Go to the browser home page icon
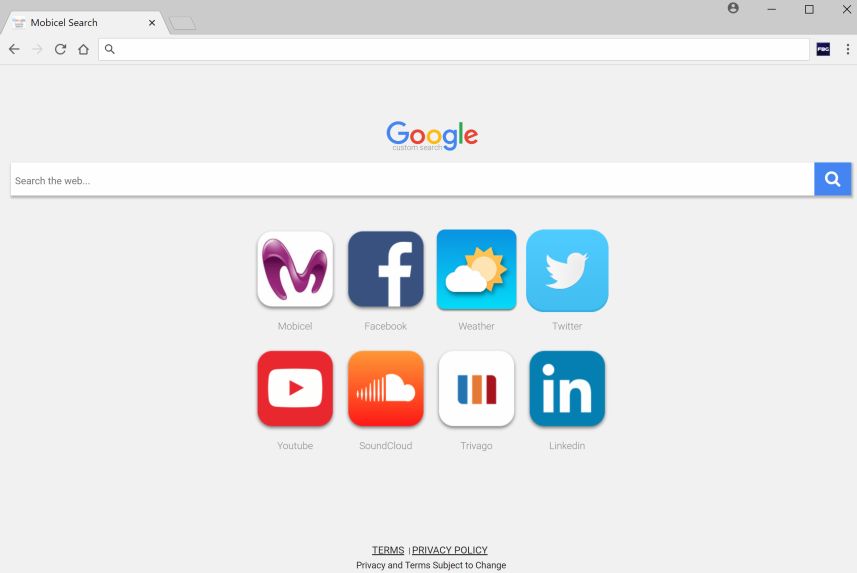This screenshot has width=857, height=573. (x=83, y=49)
